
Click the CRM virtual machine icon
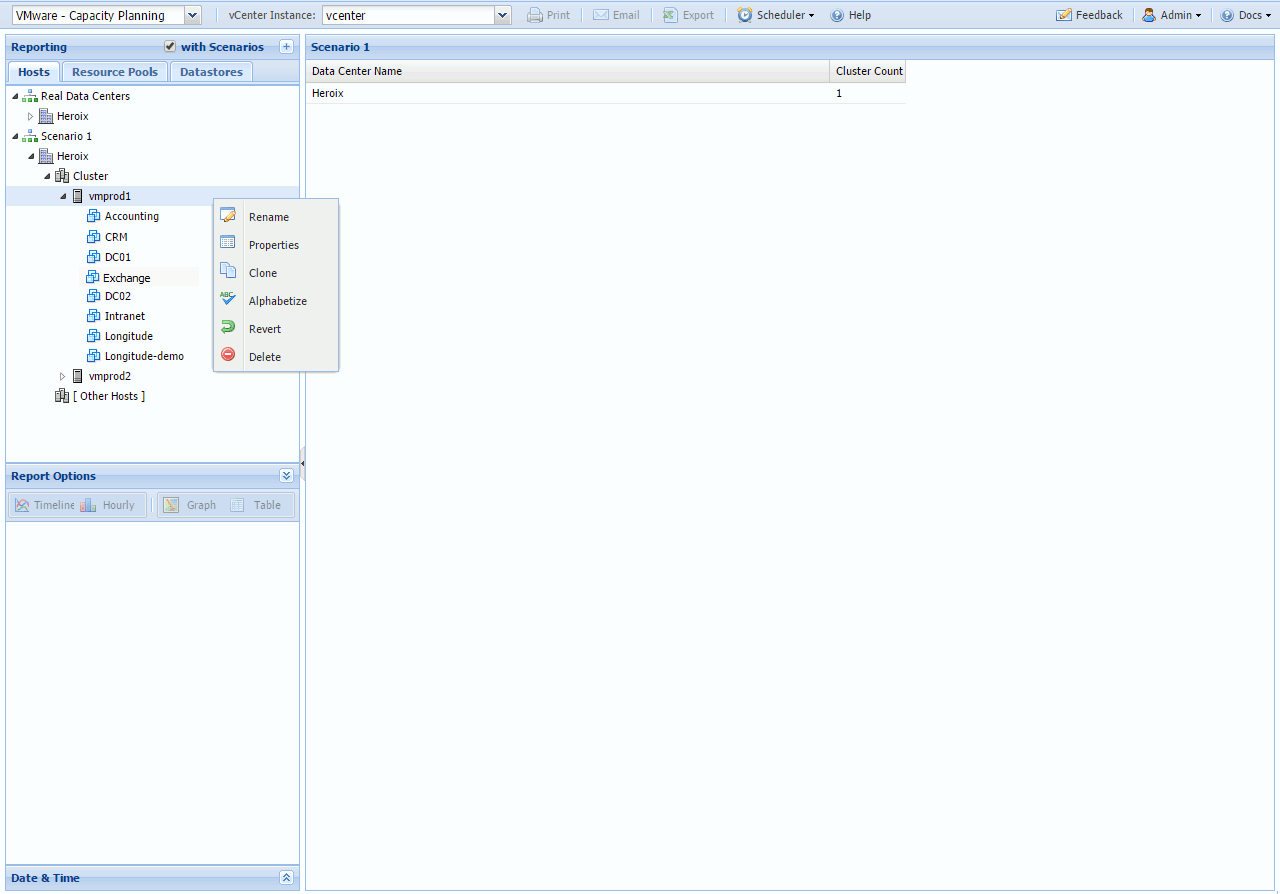(x=94, y=237)
